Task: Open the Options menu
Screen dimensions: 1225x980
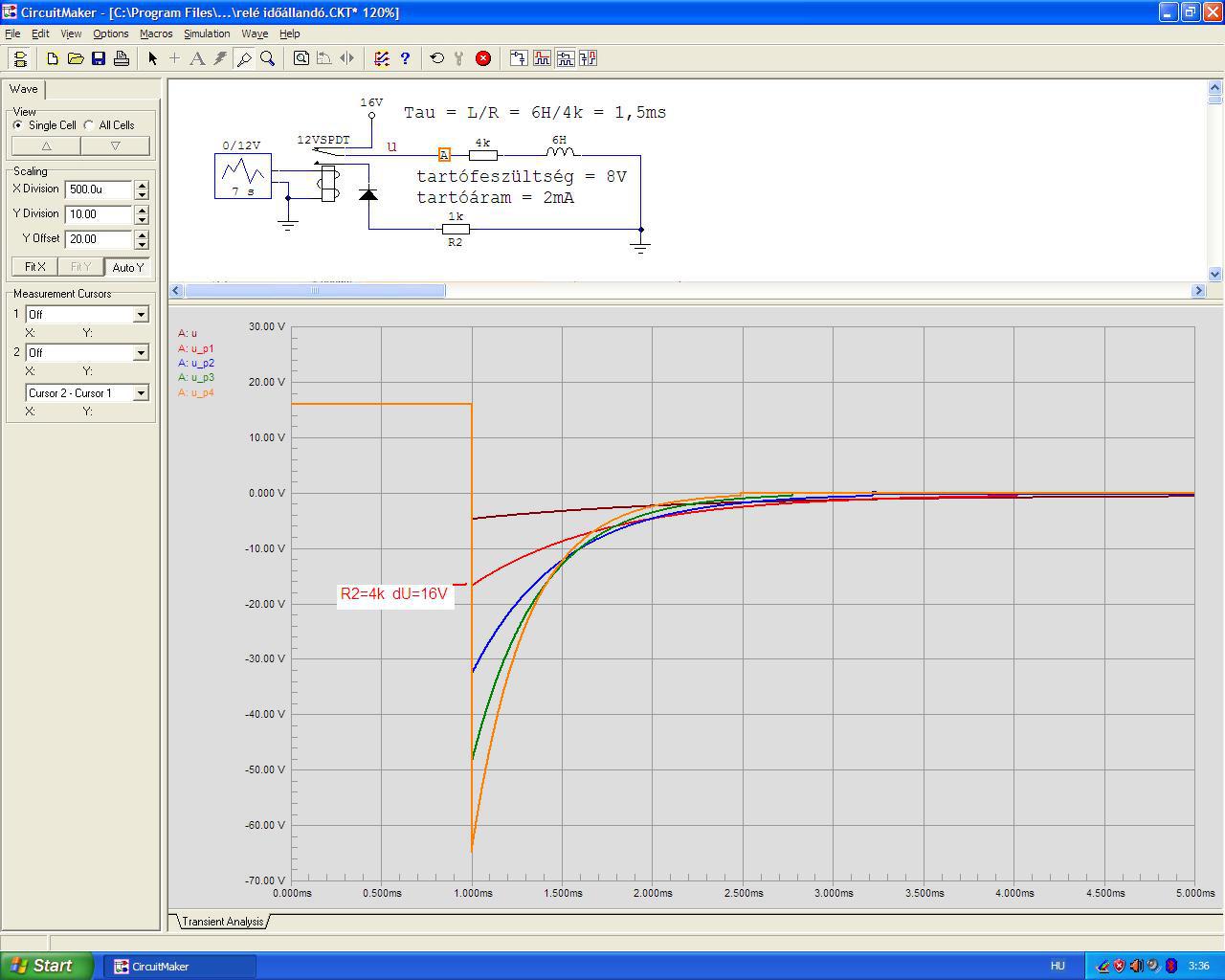Action: coord(111,33)
